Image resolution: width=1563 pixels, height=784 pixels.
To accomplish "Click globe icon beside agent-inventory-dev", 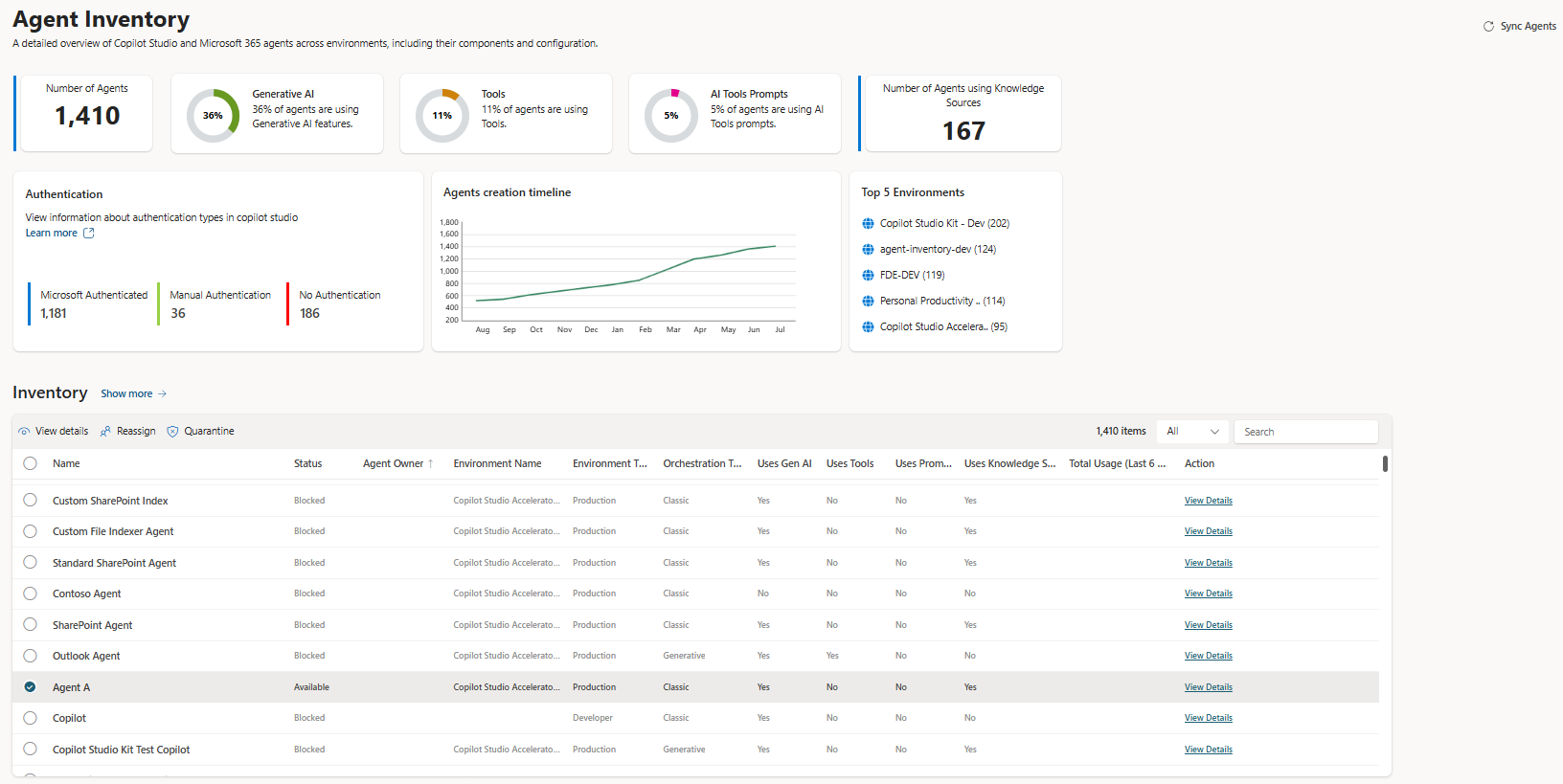I will tap(868, 249).
